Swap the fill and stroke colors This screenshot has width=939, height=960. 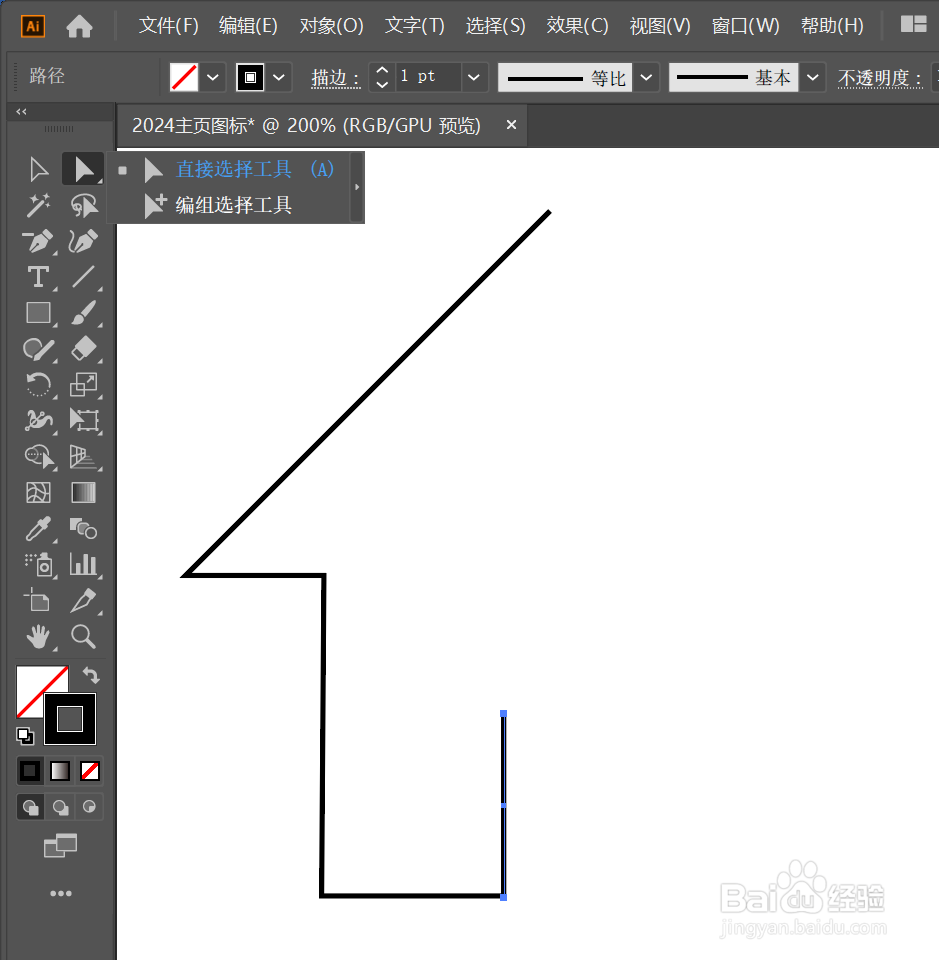pyautogui.click(x=91, y=675)
